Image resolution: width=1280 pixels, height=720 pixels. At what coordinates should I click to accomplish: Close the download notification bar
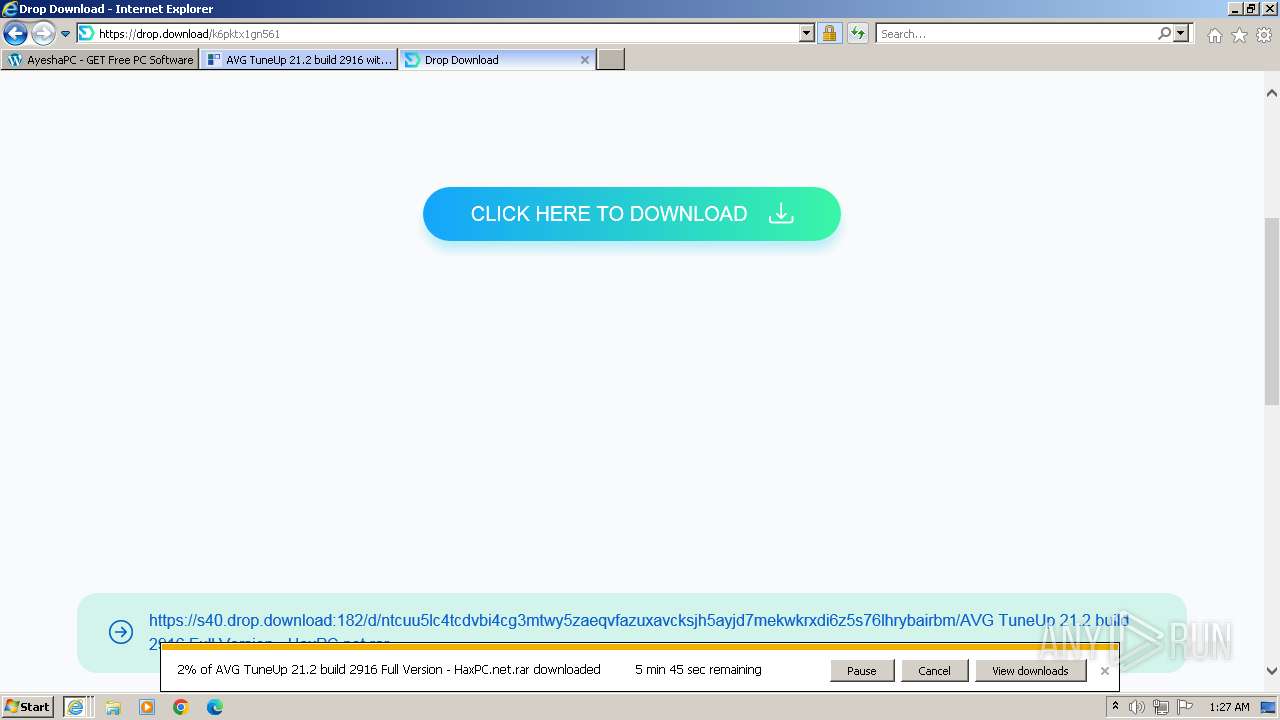point(1104,671)
